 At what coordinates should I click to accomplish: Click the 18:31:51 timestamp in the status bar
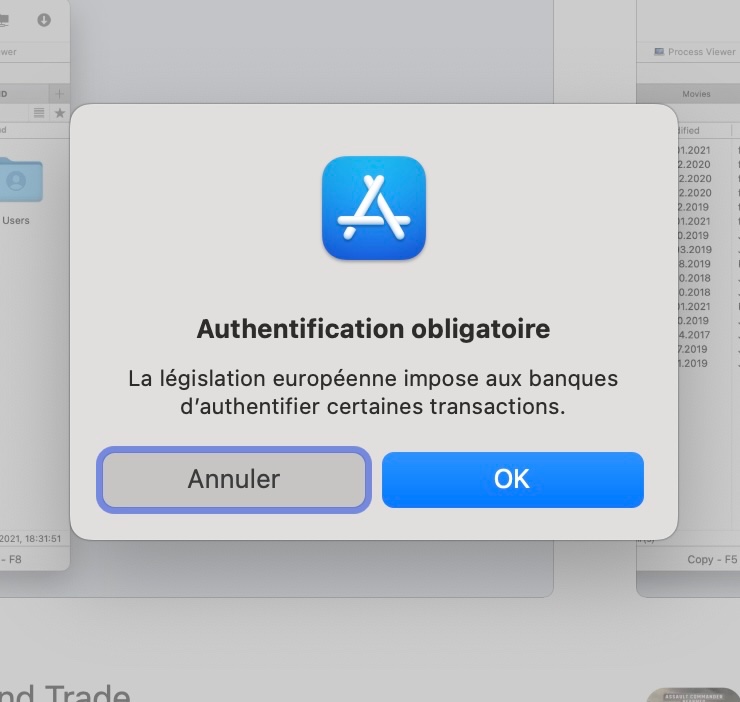[x=43, y=539]
